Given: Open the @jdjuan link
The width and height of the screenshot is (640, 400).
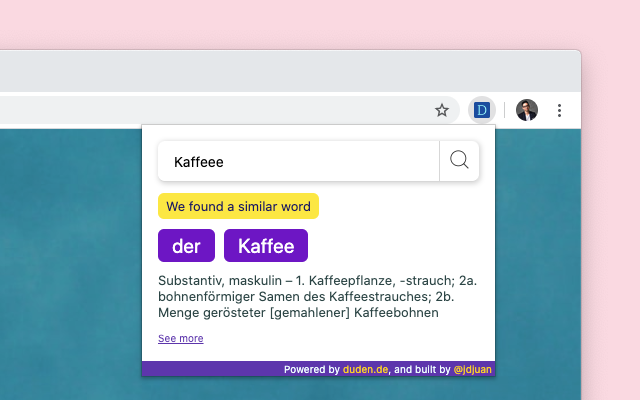Looking at the screenshot, I should 473,369.
